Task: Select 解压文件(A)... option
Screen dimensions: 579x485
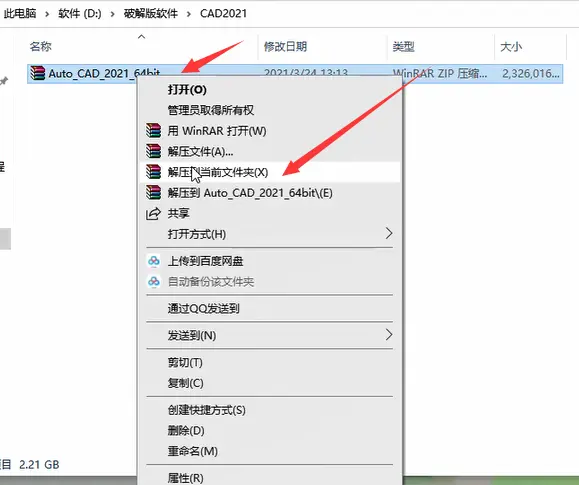Action: pos(270,151)
